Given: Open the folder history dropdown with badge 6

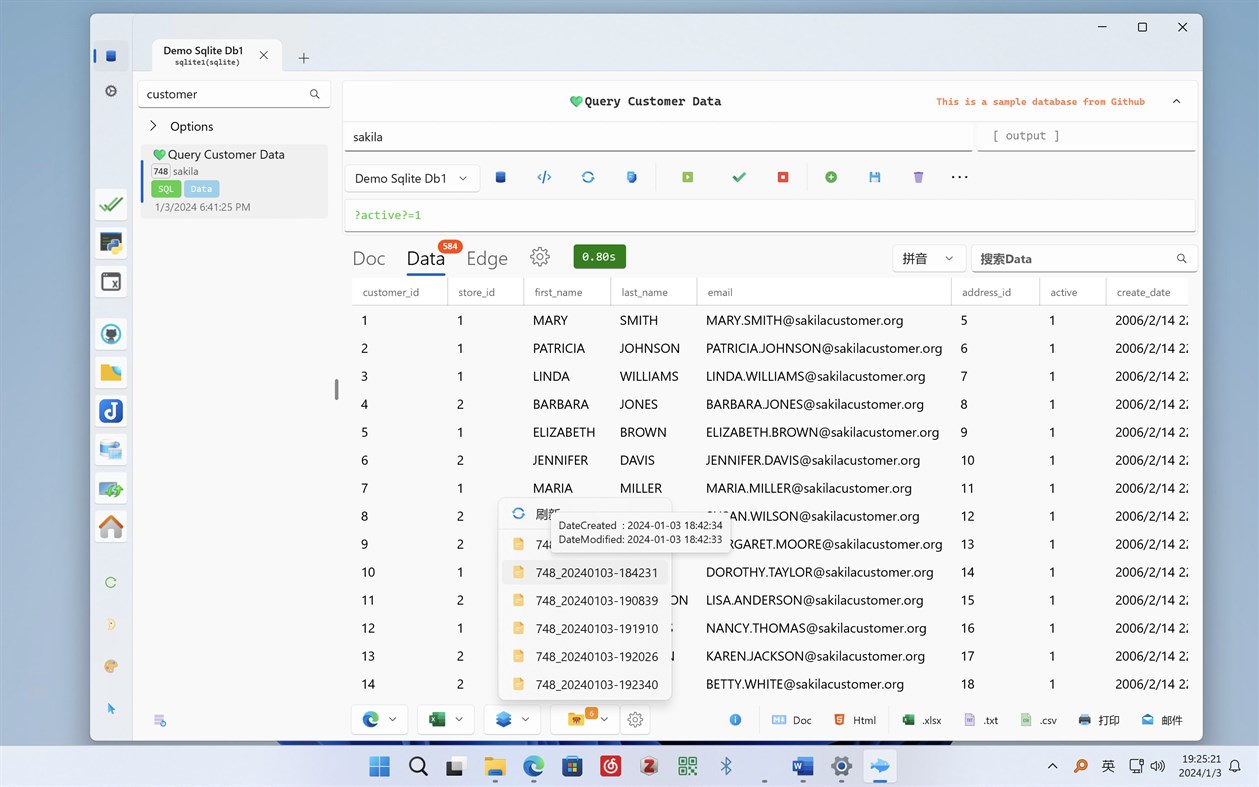Looking at the screenshot, I should click(585, 719).
